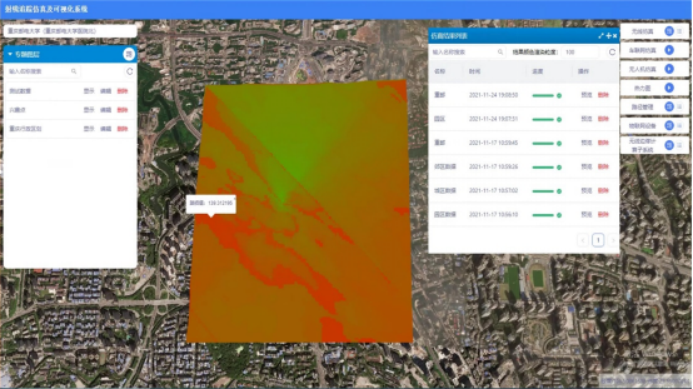693x389 pixels.
Task: Toggle 显示 for the 重庆行政区划 layer
Action: 89,129
